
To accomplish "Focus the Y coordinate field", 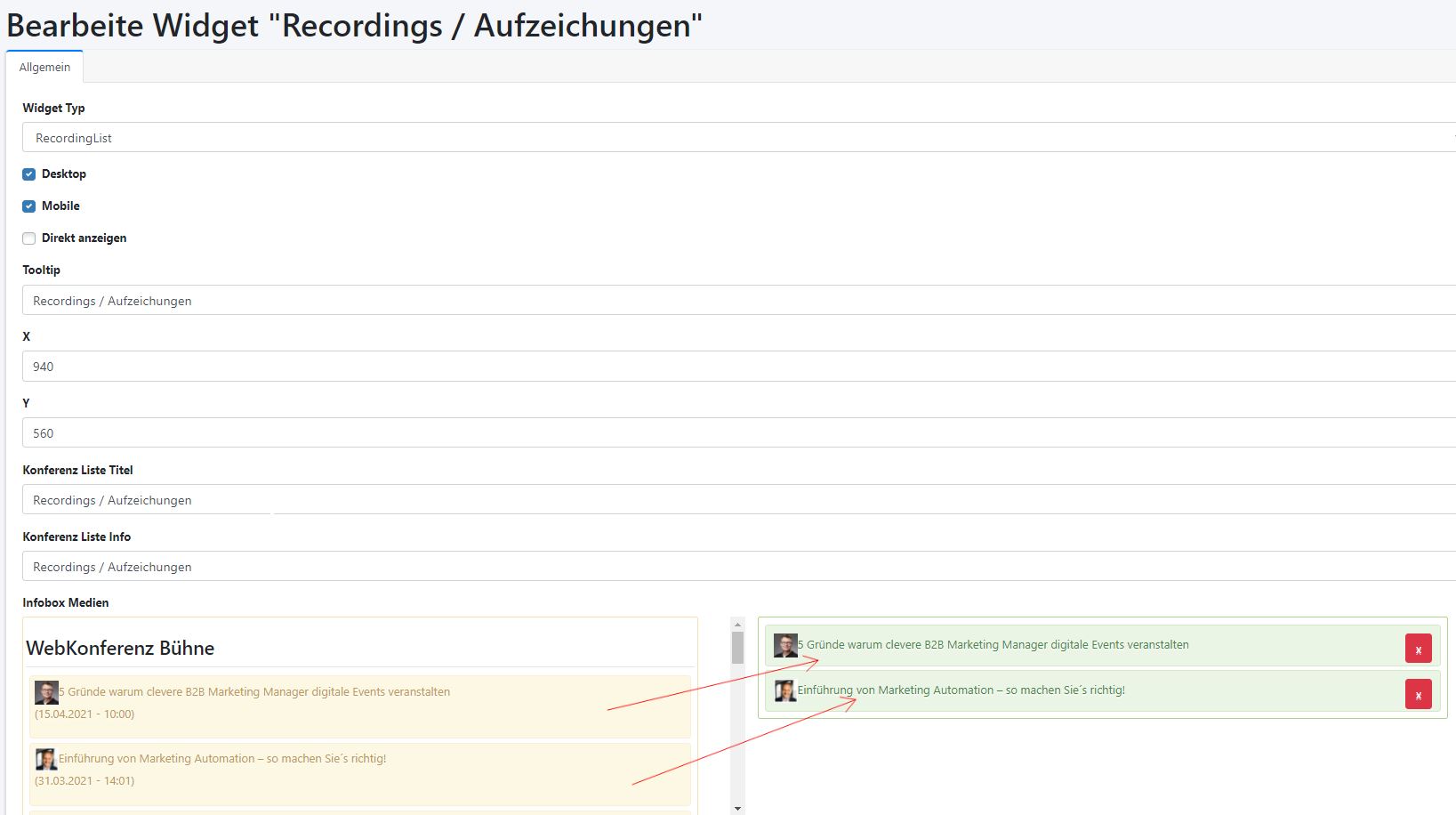I will coord(738,433).
